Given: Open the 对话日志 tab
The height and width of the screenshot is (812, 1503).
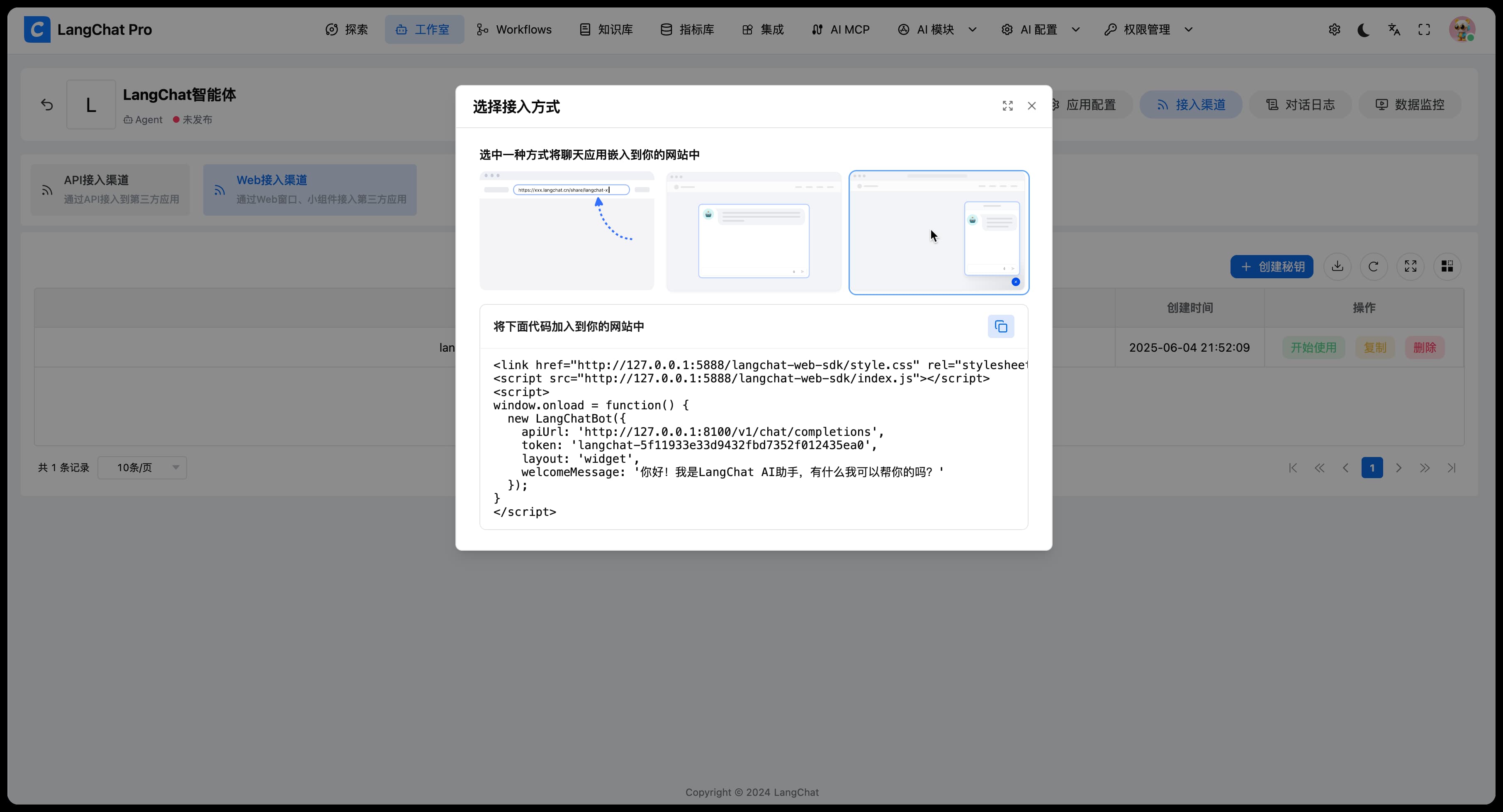Looking at the screenshot, I should pyautogui.click(x=1300, y=105).
